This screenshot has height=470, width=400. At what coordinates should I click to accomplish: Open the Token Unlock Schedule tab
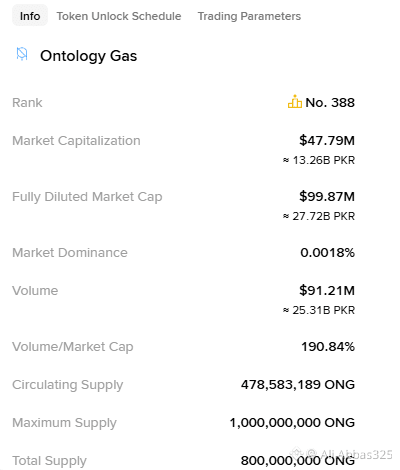pos(119,16)
